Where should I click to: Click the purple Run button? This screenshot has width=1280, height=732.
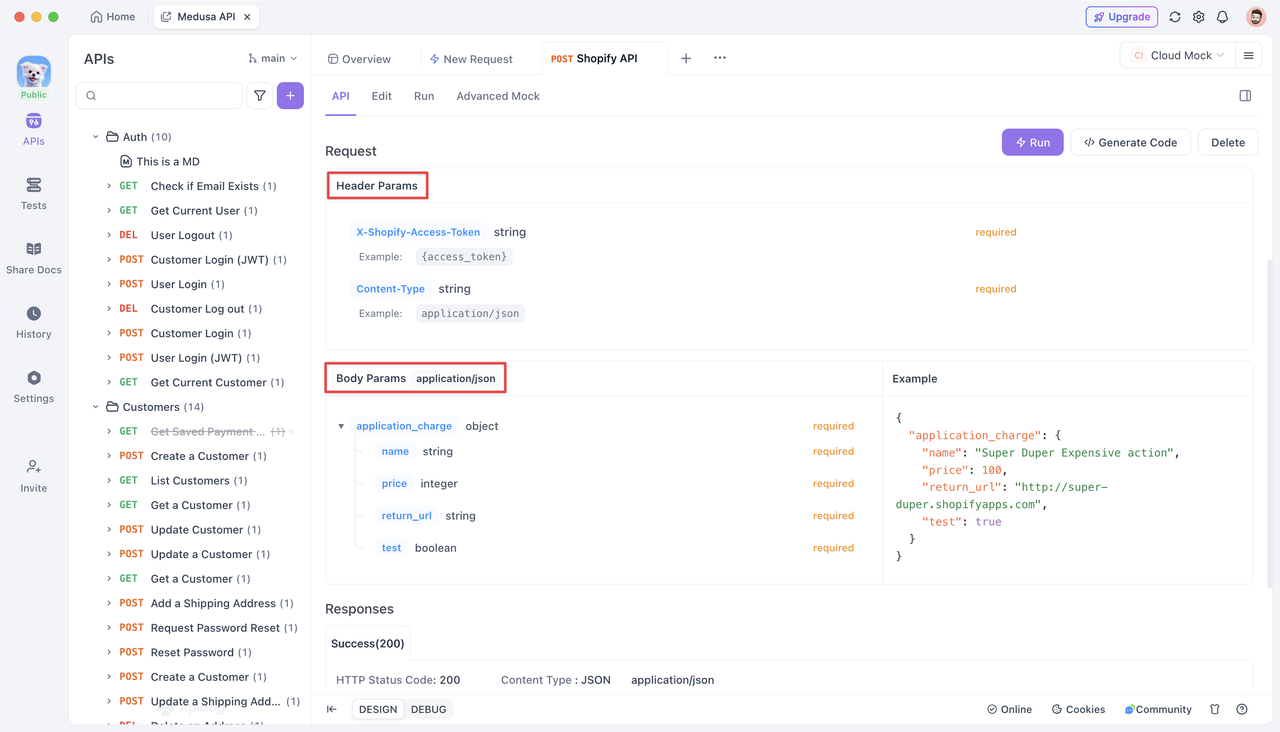(1032, 142)
